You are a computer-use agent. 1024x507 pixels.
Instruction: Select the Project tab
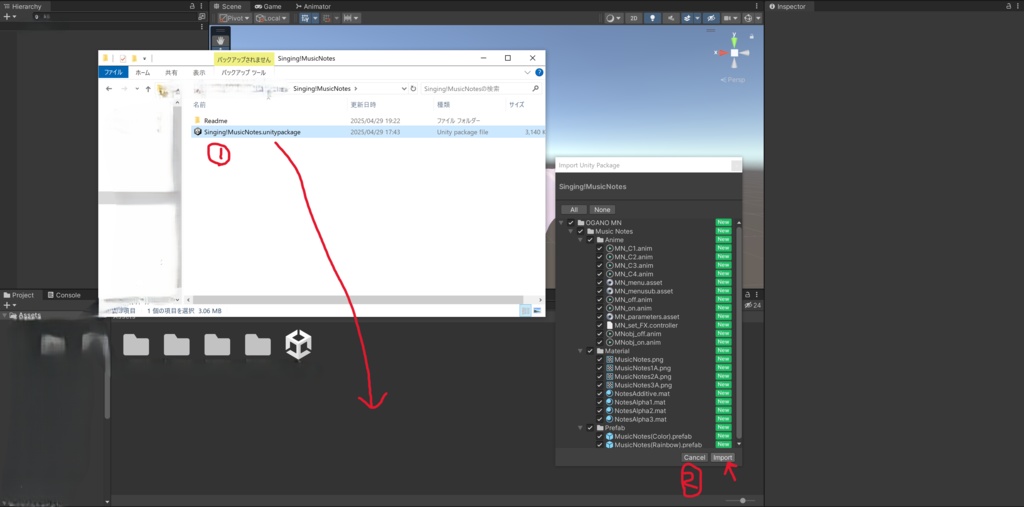[x=19, y=295]
